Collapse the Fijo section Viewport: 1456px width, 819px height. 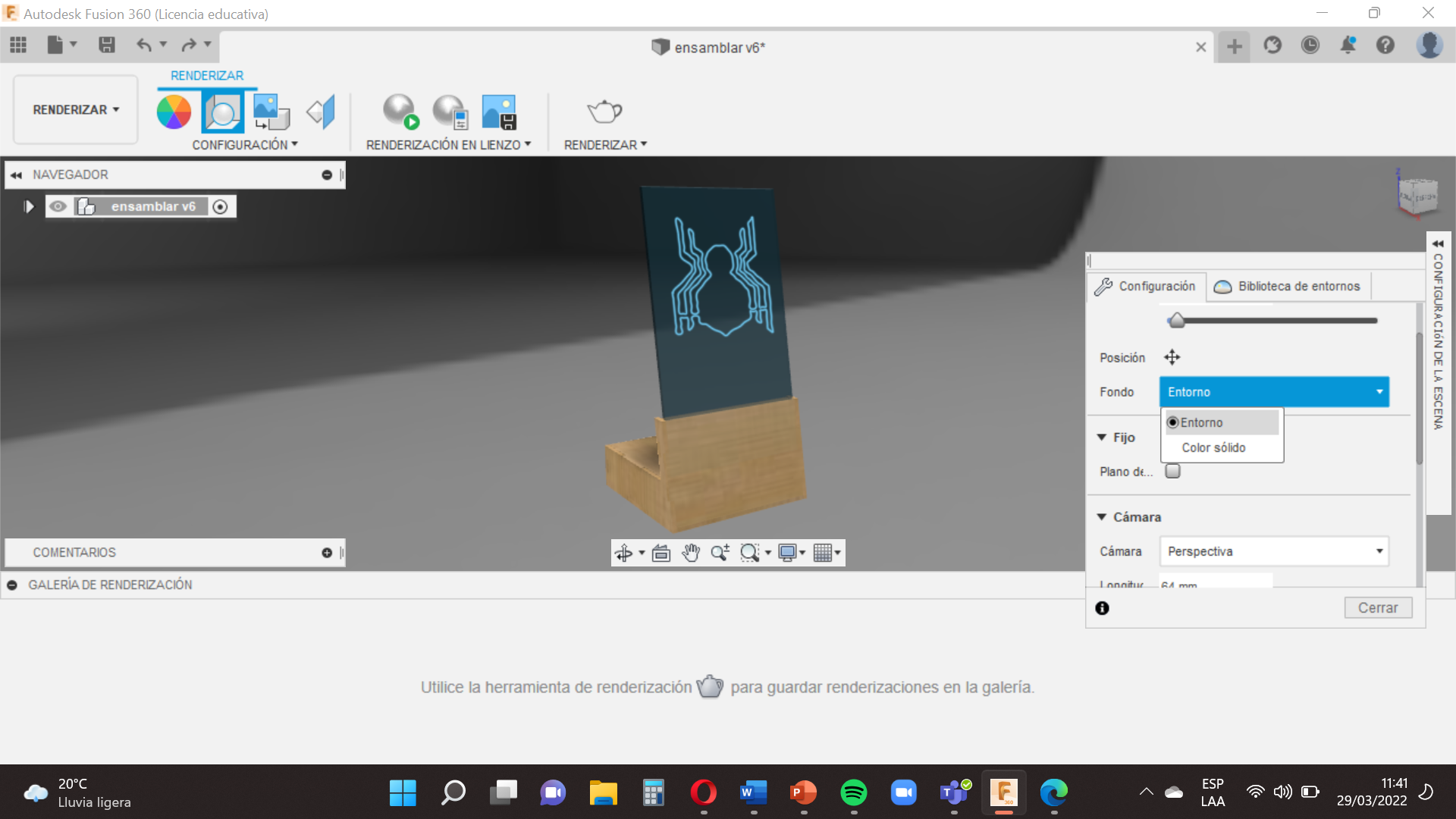(x=1102, y=438)
